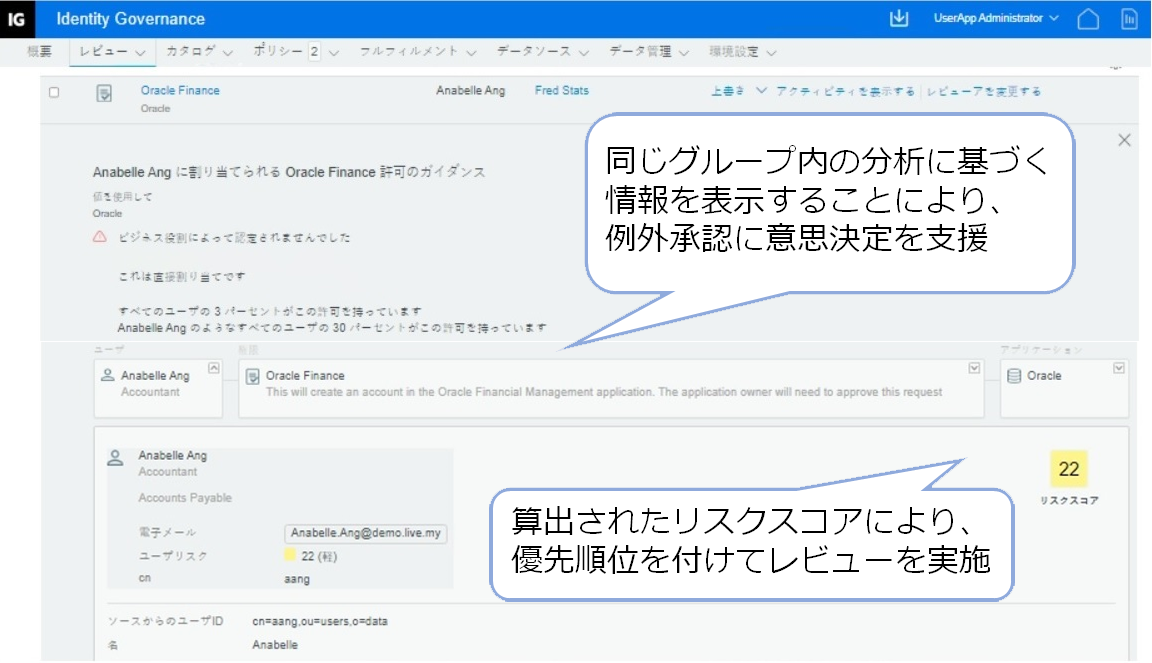Open the report chart icon in header
Screen dimensions: 1152x663
coord(1129,19)
